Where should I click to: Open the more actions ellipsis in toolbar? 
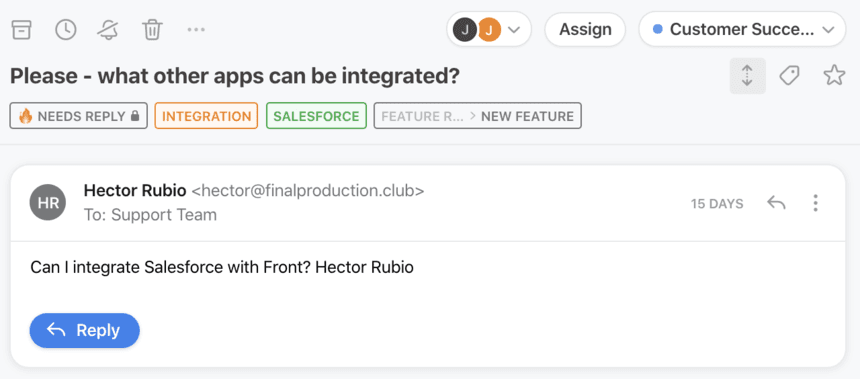point(196,30)
